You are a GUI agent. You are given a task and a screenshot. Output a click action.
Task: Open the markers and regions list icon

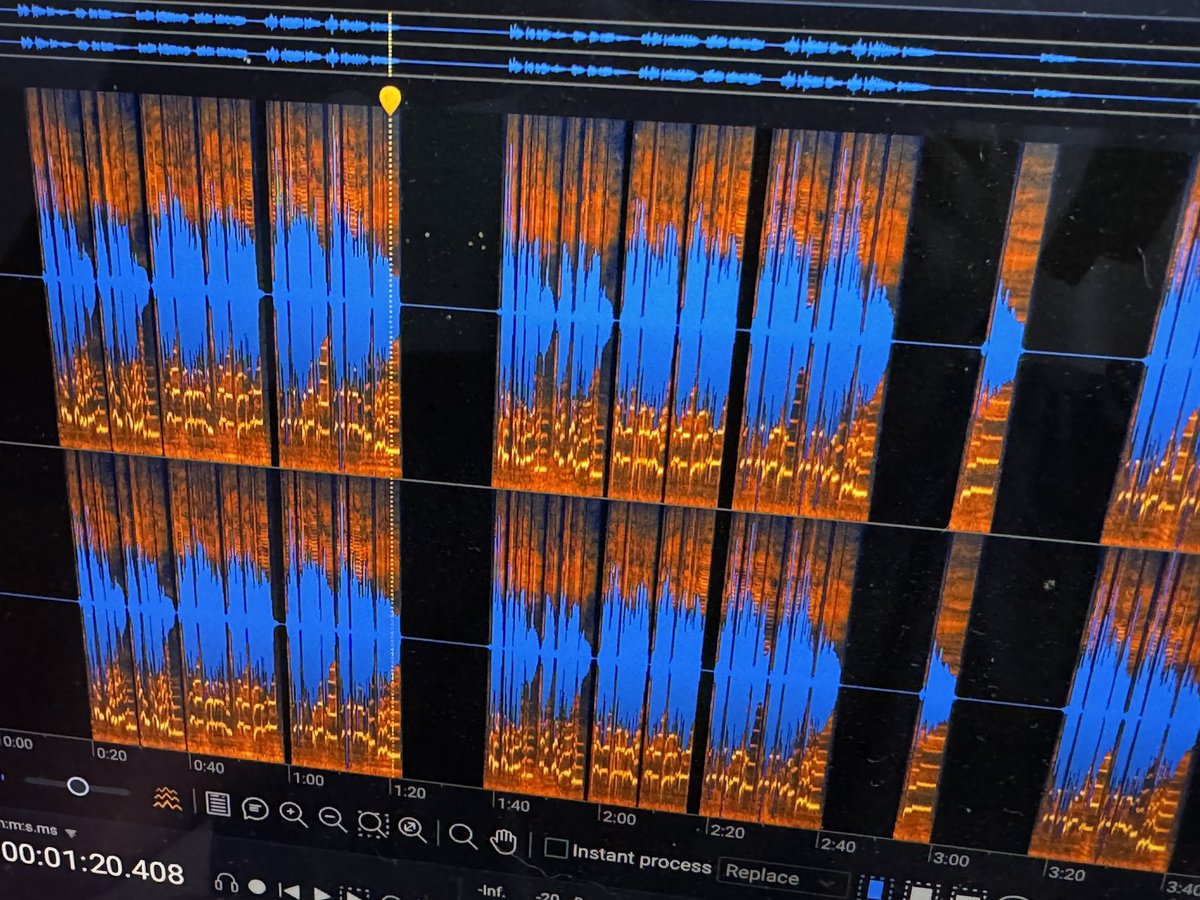[x=216, y=802]
